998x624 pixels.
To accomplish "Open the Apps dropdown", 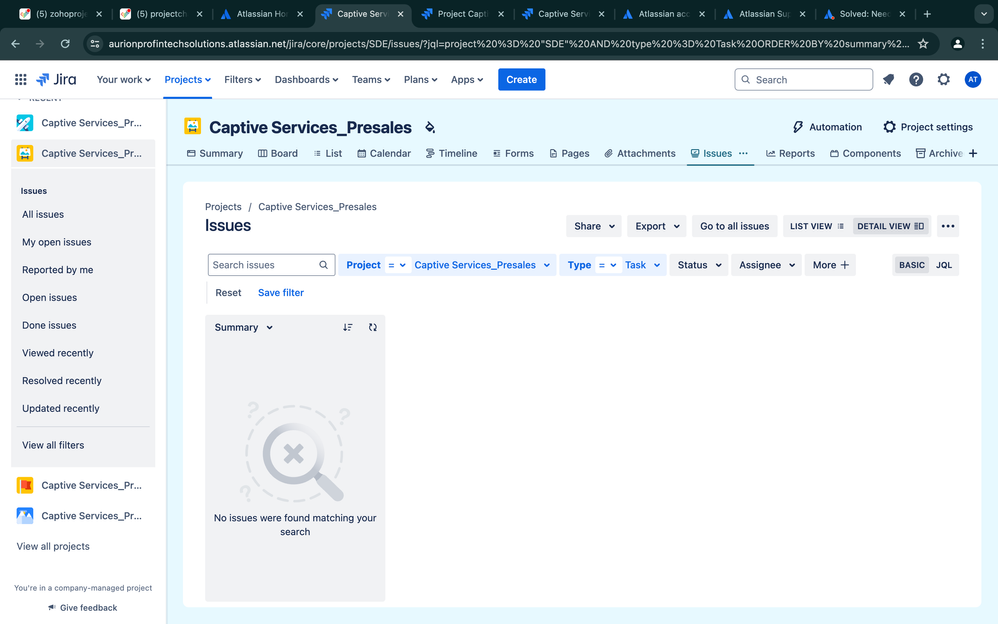I will (x=467, y=80).
